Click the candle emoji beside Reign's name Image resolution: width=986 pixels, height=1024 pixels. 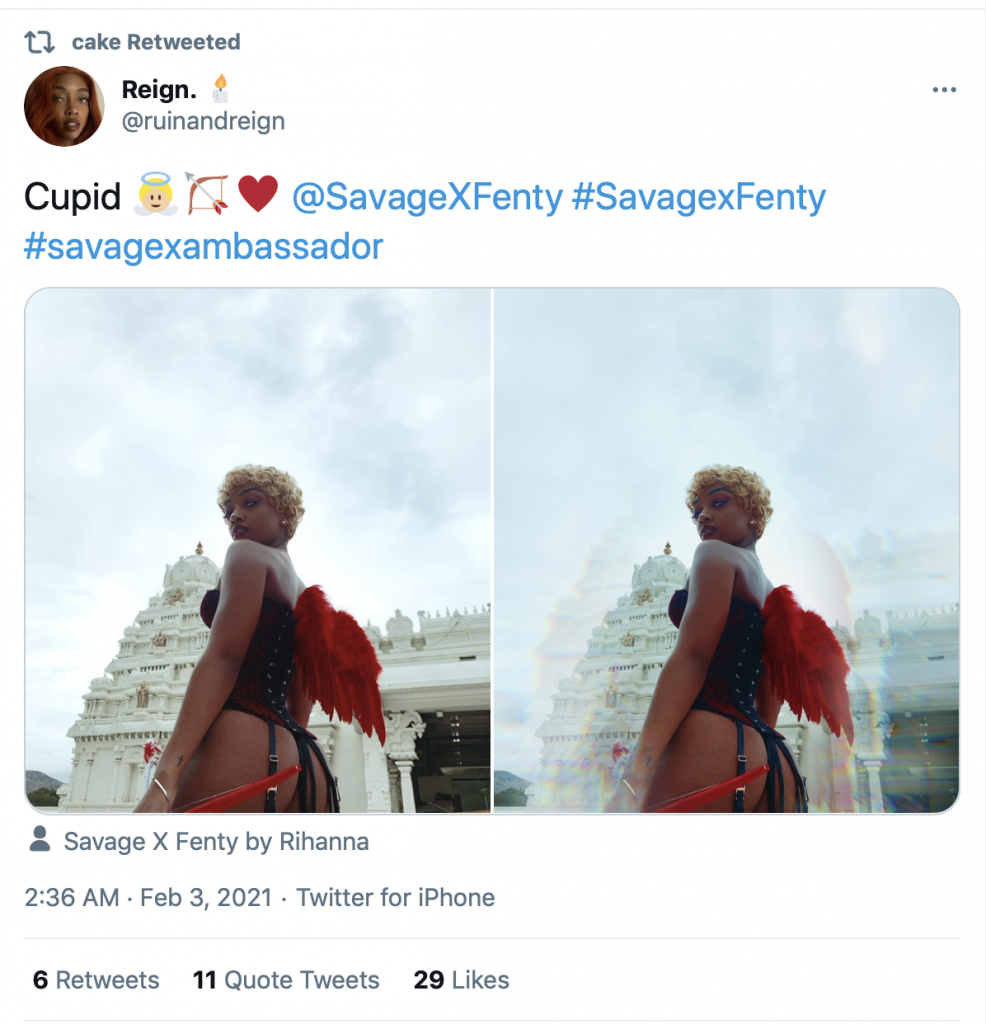click(220, 89)
